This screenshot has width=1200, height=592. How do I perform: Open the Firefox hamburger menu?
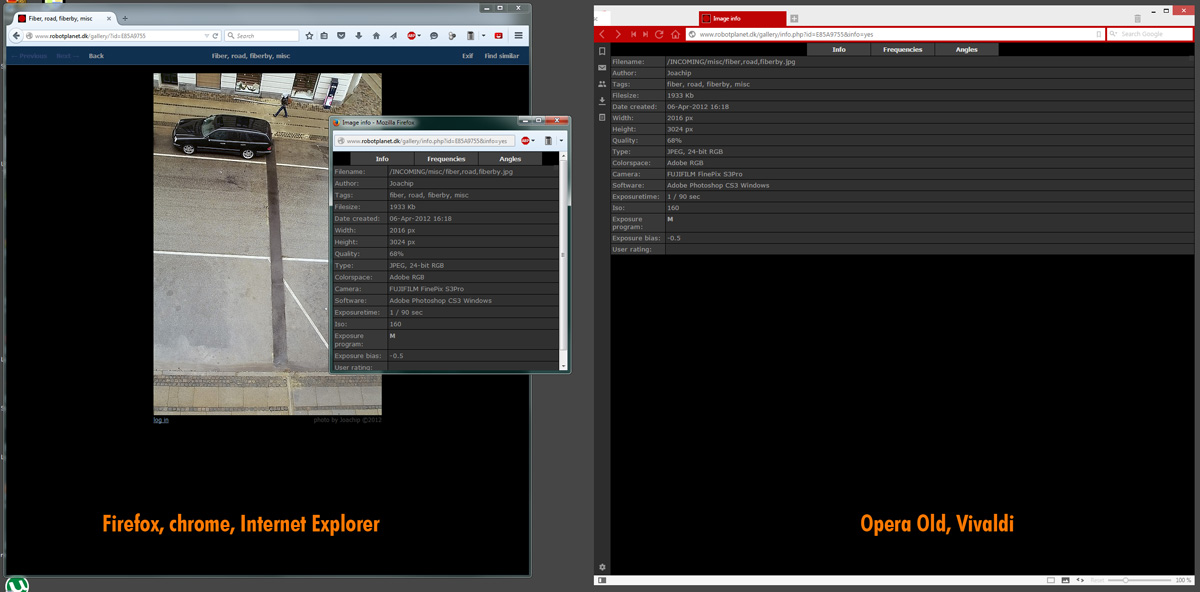[518, 36]
